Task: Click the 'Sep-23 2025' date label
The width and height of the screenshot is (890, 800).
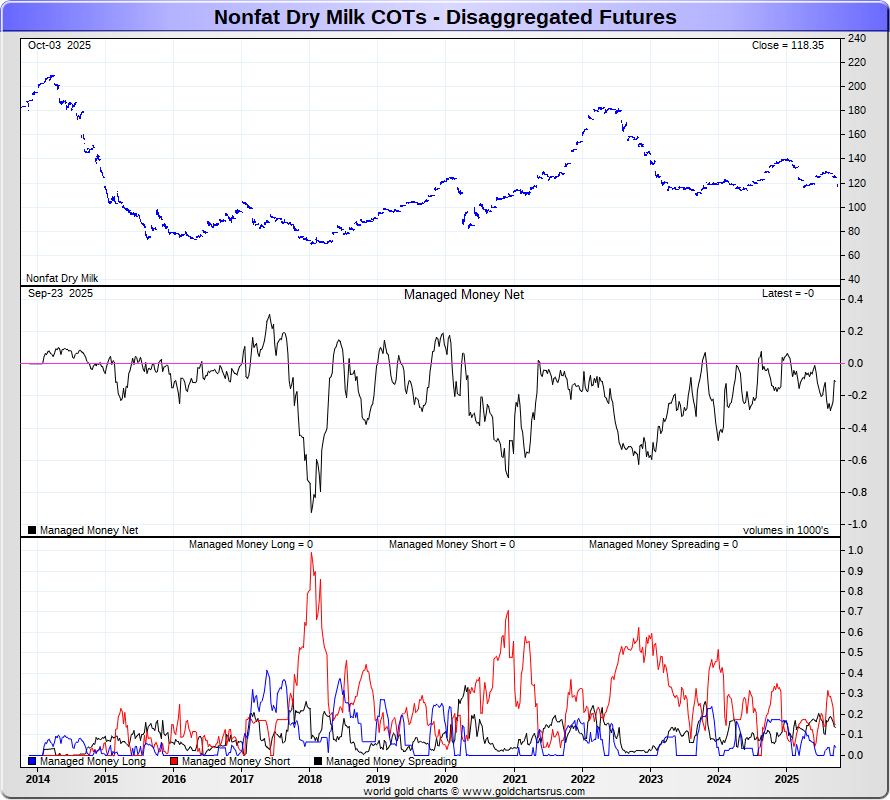Action: 60,294
